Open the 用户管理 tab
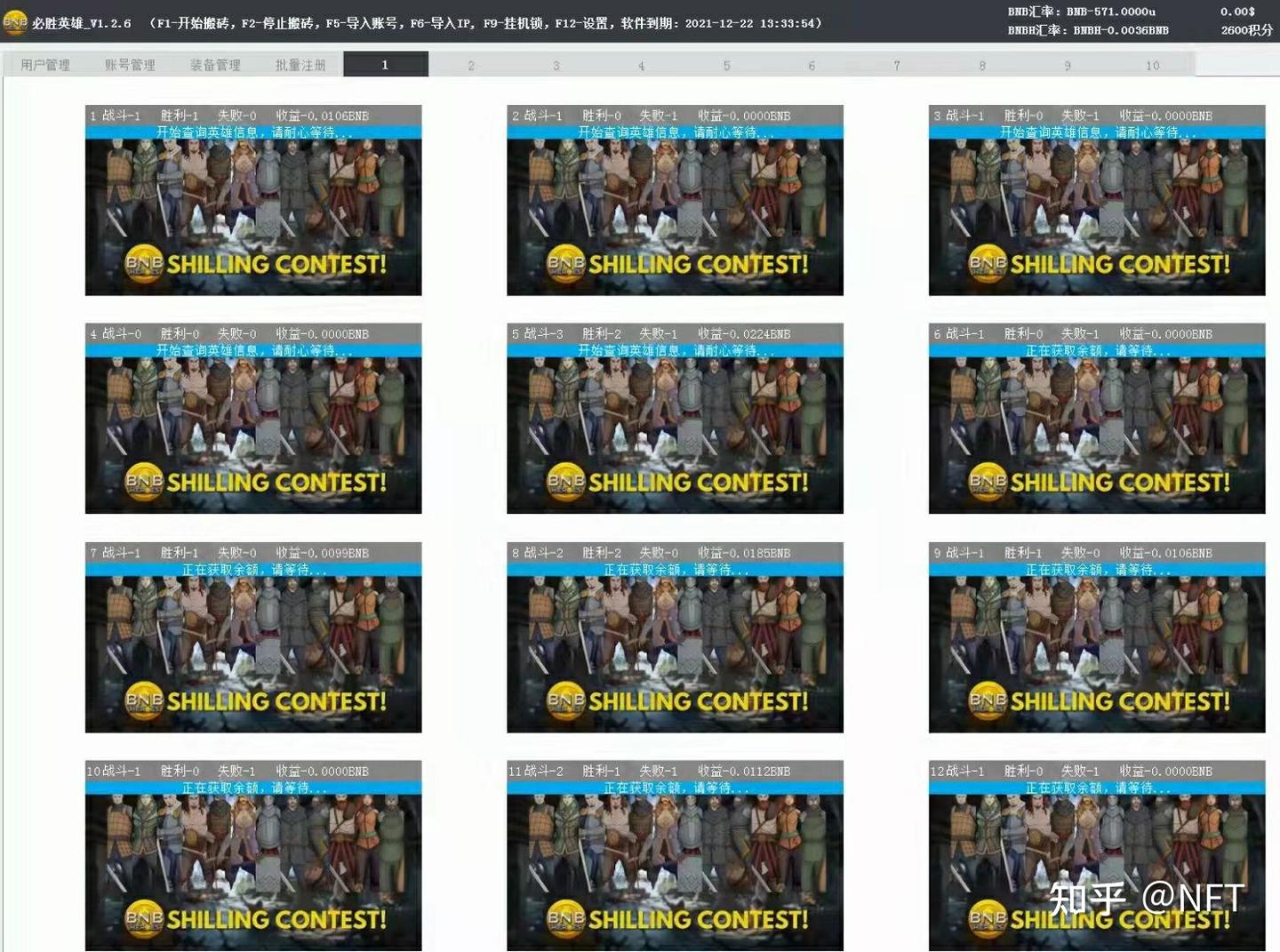The height and width of the screenshot is (952, 1280). (x=45, y=65)
